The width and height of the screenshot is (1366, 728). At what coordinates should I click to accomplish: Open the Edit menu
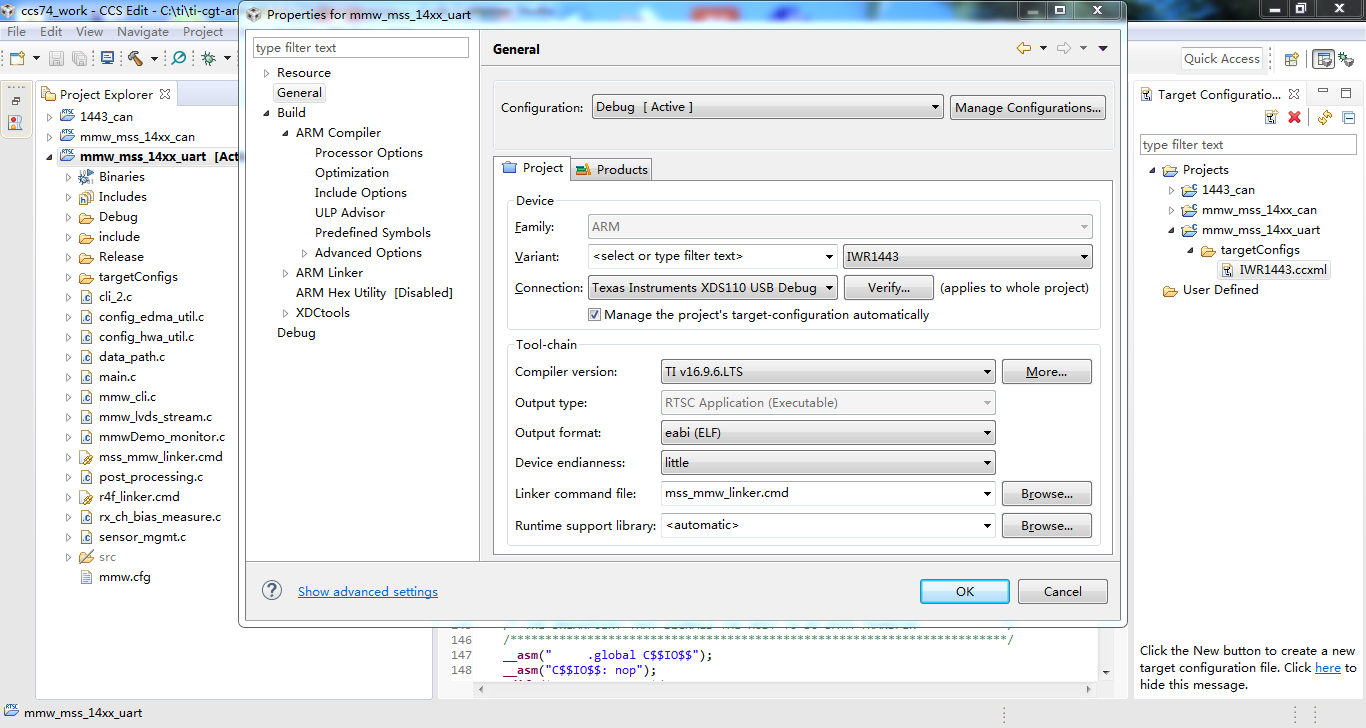click(51, 31)
